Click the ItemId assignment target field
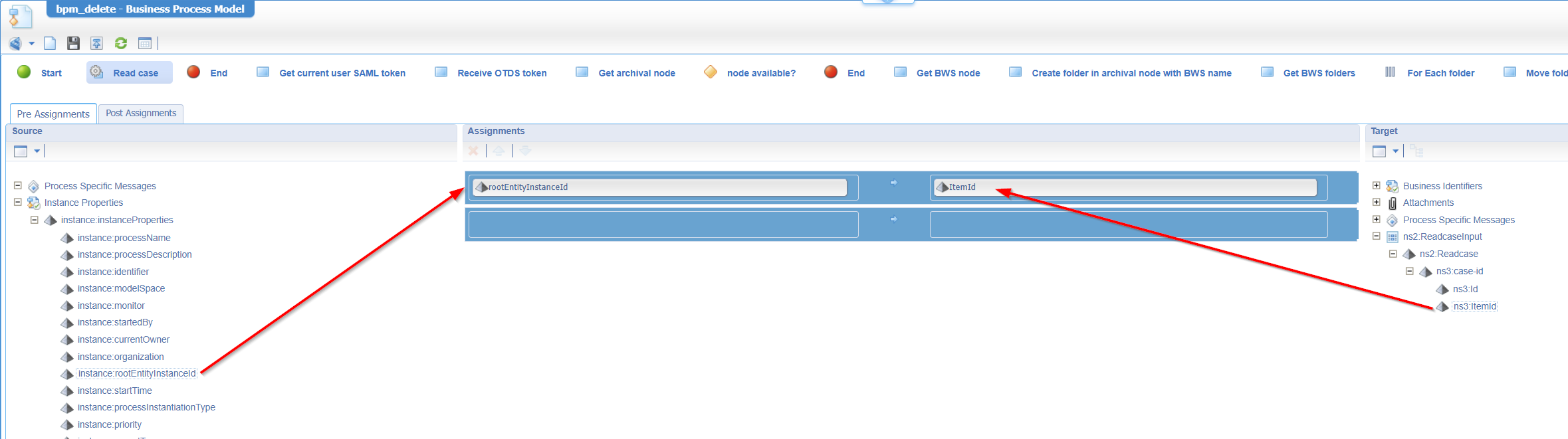This screenshot has width=1568, height=439. click(x=1125, y=187)
